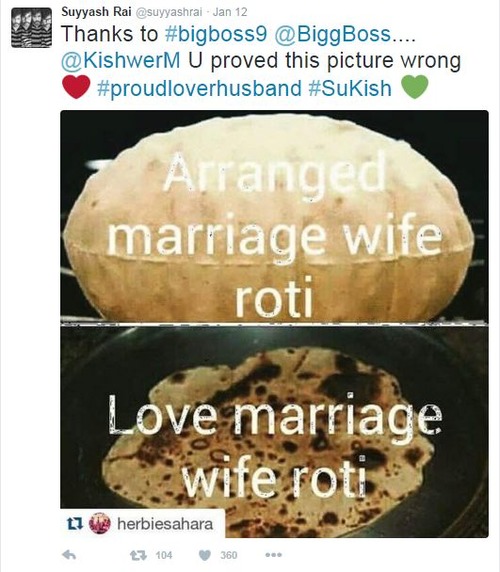Open the three-dot more options menu
The height and width of the screenshot is (572, 500).
tap(274, 555)
